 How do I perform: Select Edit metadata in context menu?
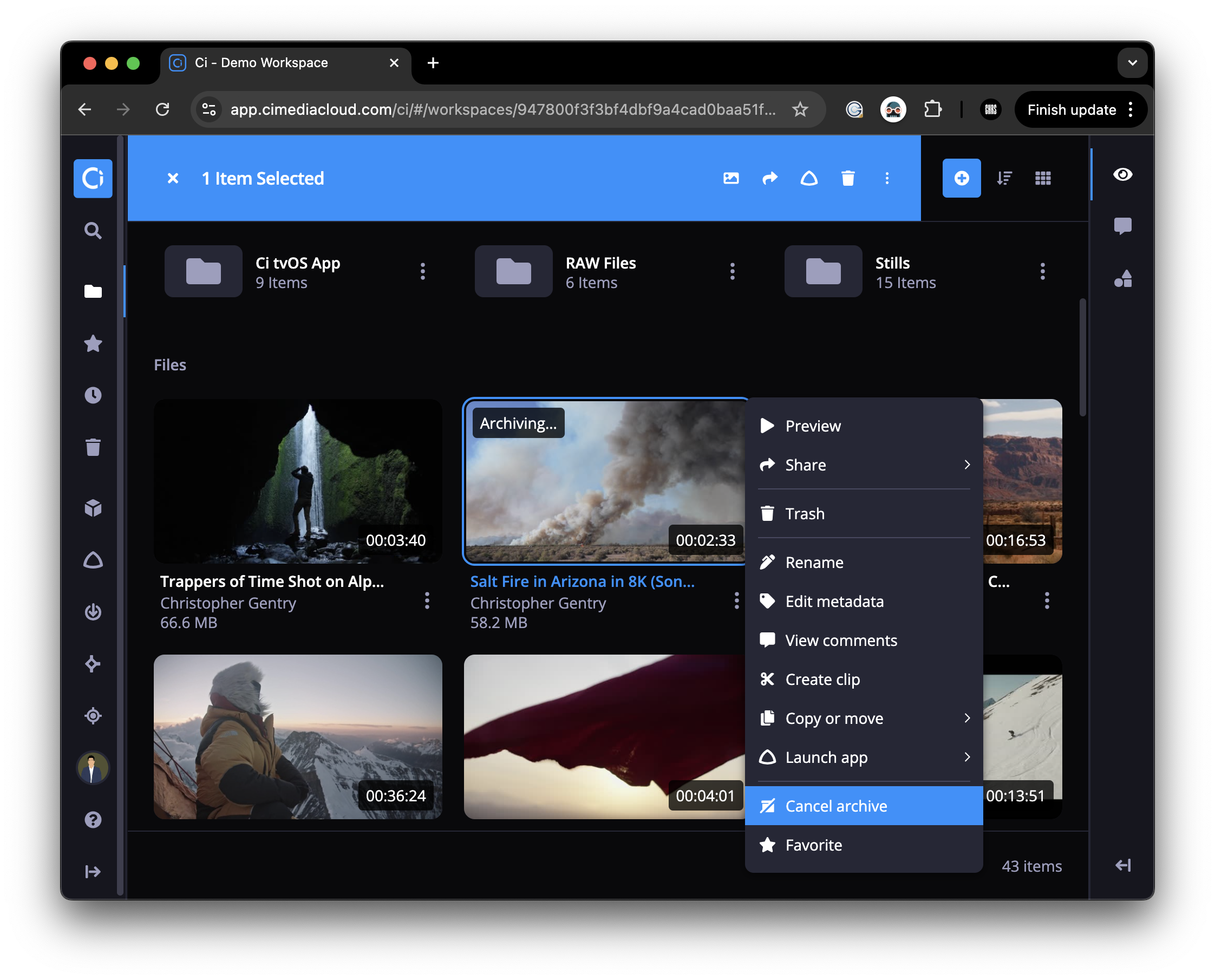[863, 601]
